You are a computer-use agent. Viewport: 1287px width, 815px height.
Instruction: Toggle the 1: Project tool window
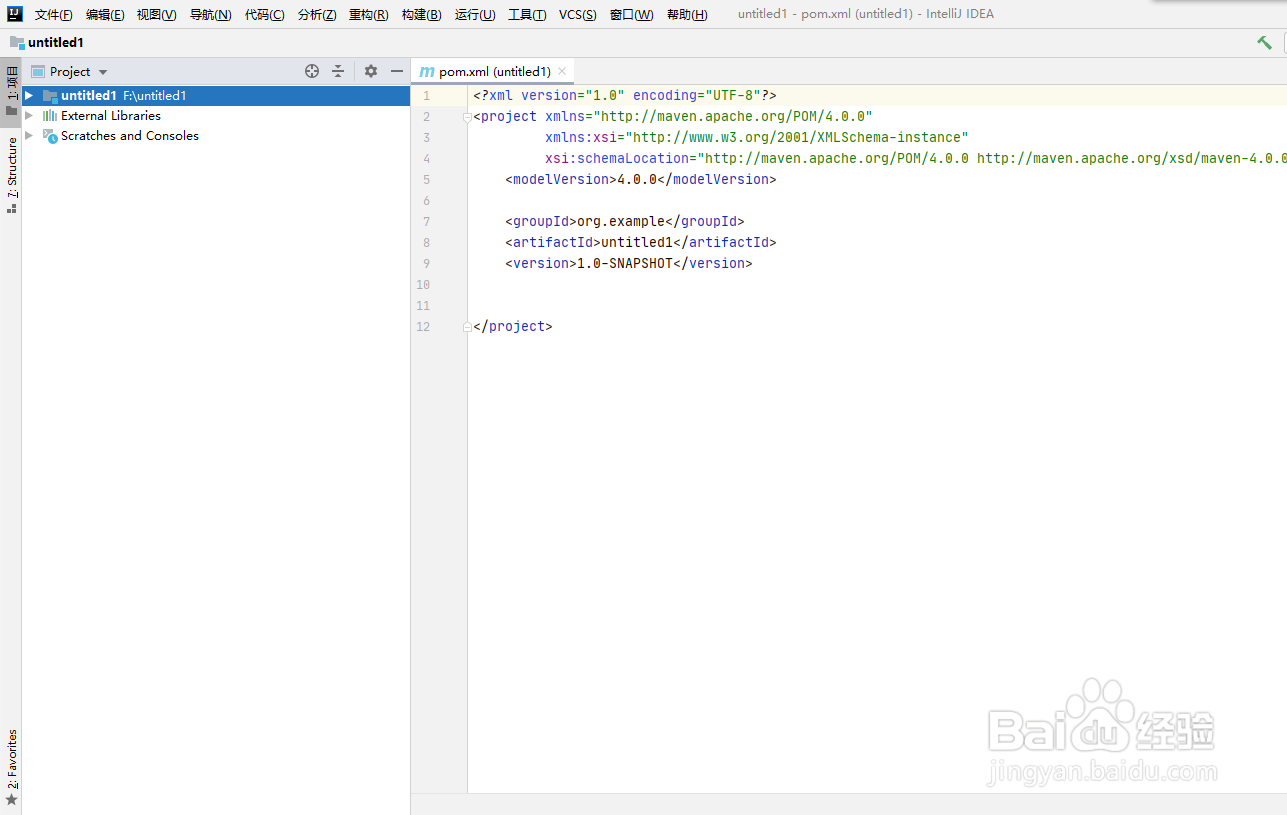pos(11,92)
